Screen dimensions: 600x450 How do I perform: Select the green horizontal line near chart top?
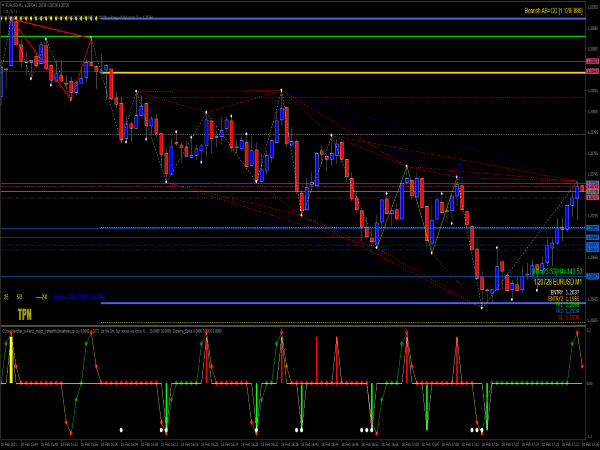point(293,37)
